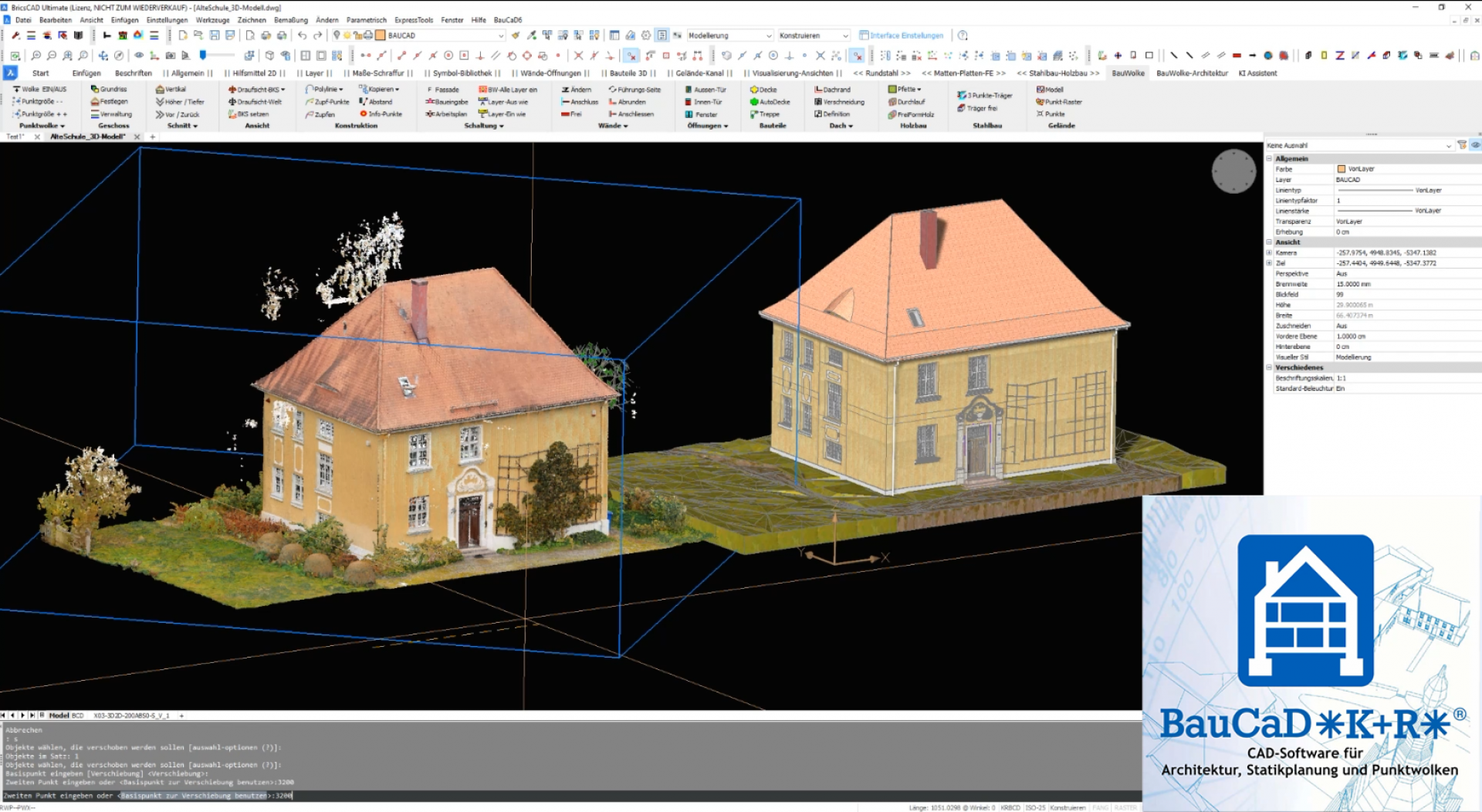Open the Datei menu
This screenshot has width=1482, height=812.
point(23,20)
